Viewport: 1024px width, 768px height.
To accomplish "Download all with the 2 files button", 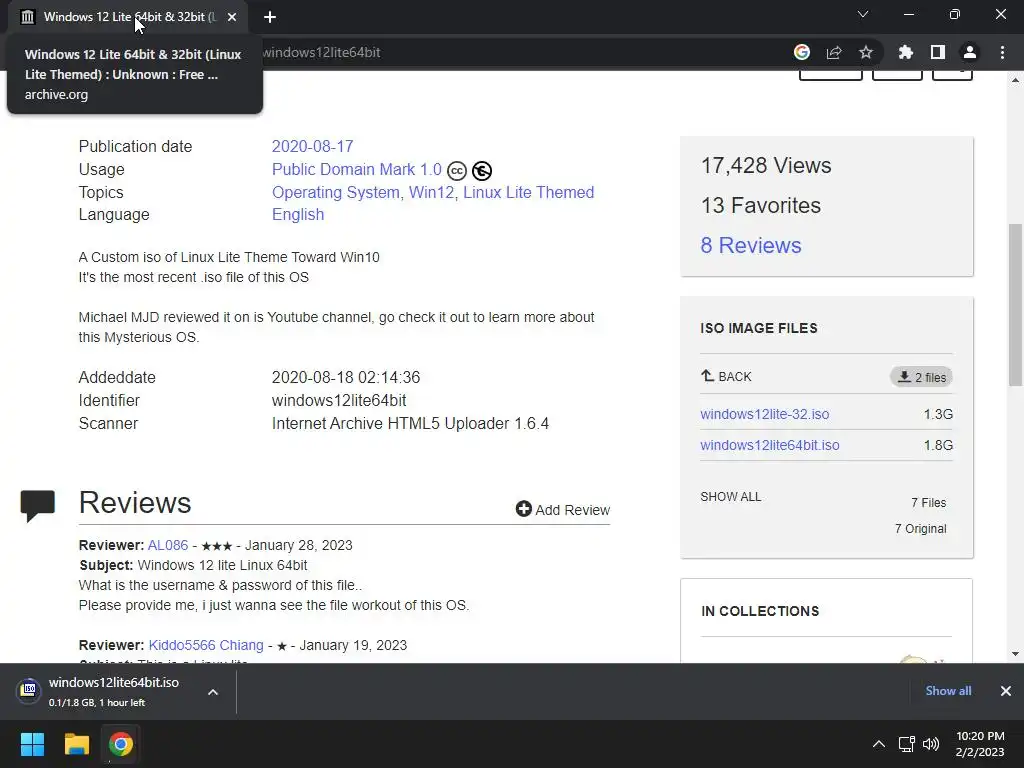I will [x=921, y=377].
